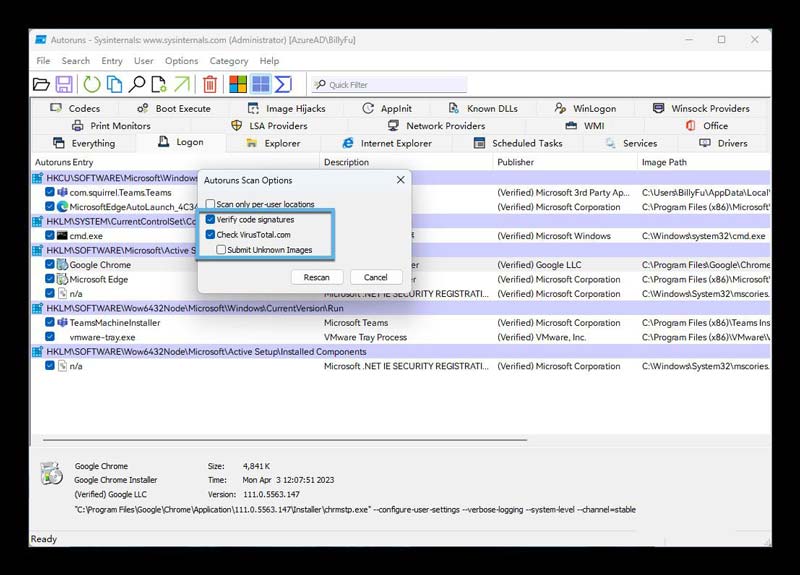Uncheck the Google Chrome entry
The height and width of the screenshot is (575, 800).
point(49,264)
